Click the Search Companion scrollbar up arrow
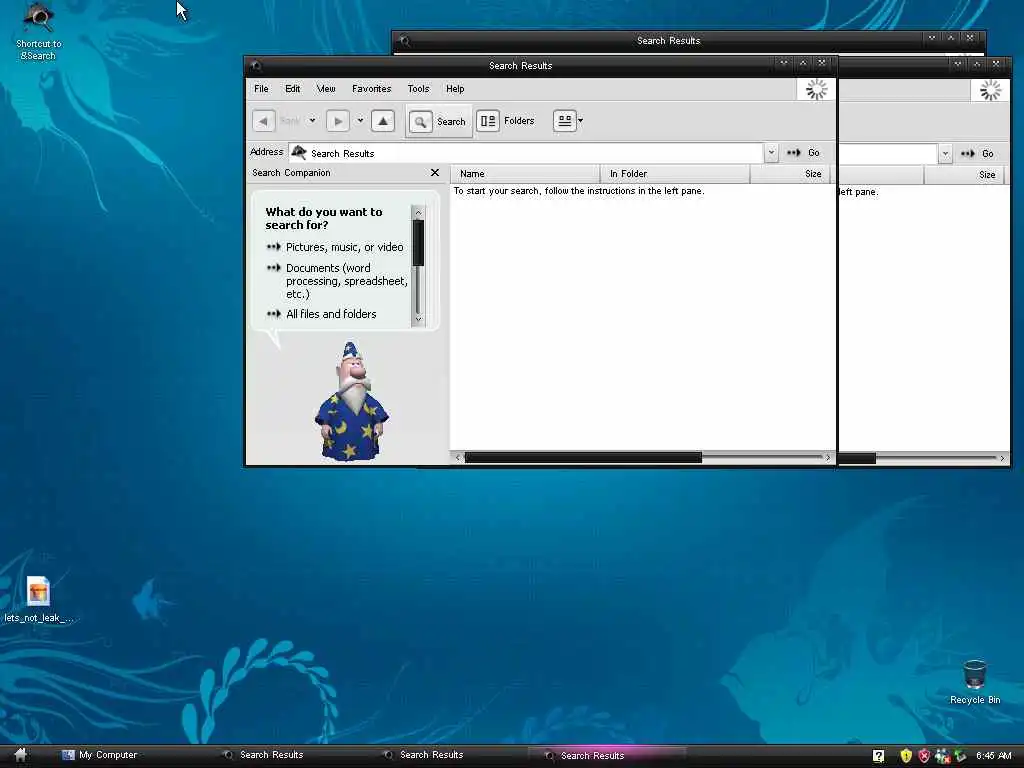This screenshot has height=768, width=1024. point(419,212)
